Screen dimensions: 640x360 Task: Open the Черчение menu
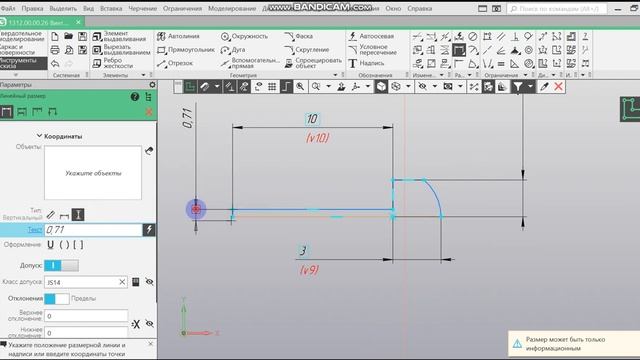click(143, 8)
